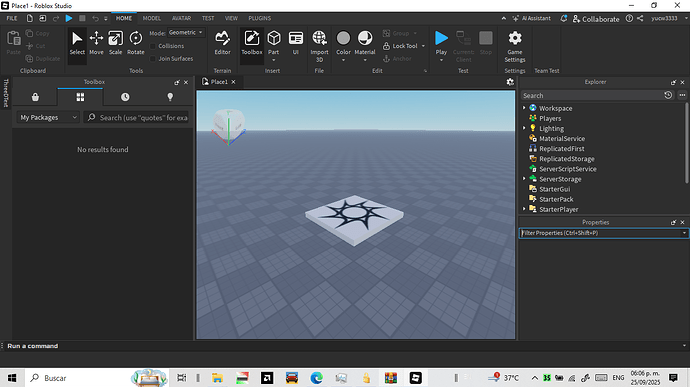690x387 pixels.
Task: Open the FILE menu
Action: [x=12, y=18]
